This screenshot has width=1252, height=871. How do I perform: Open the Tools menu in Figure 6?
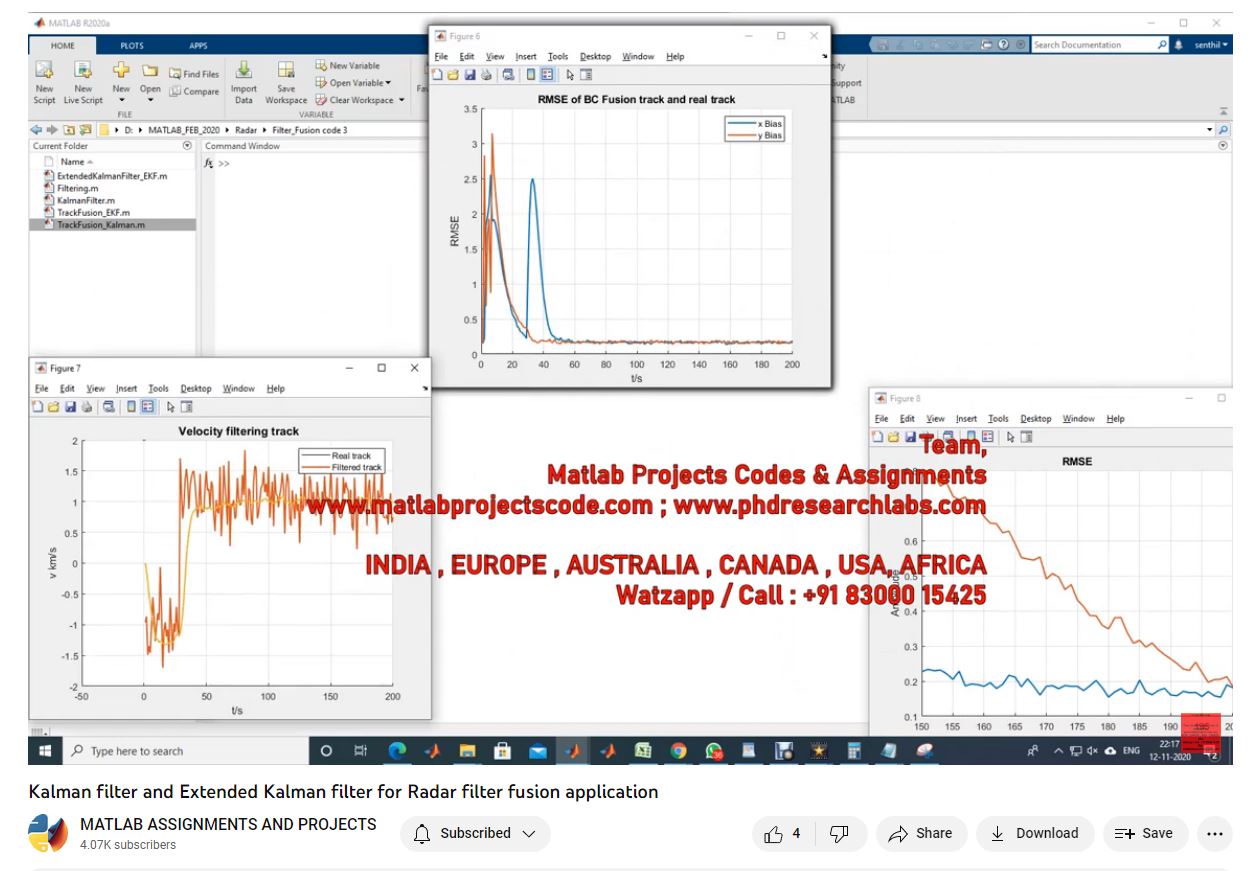coord(558,57)
